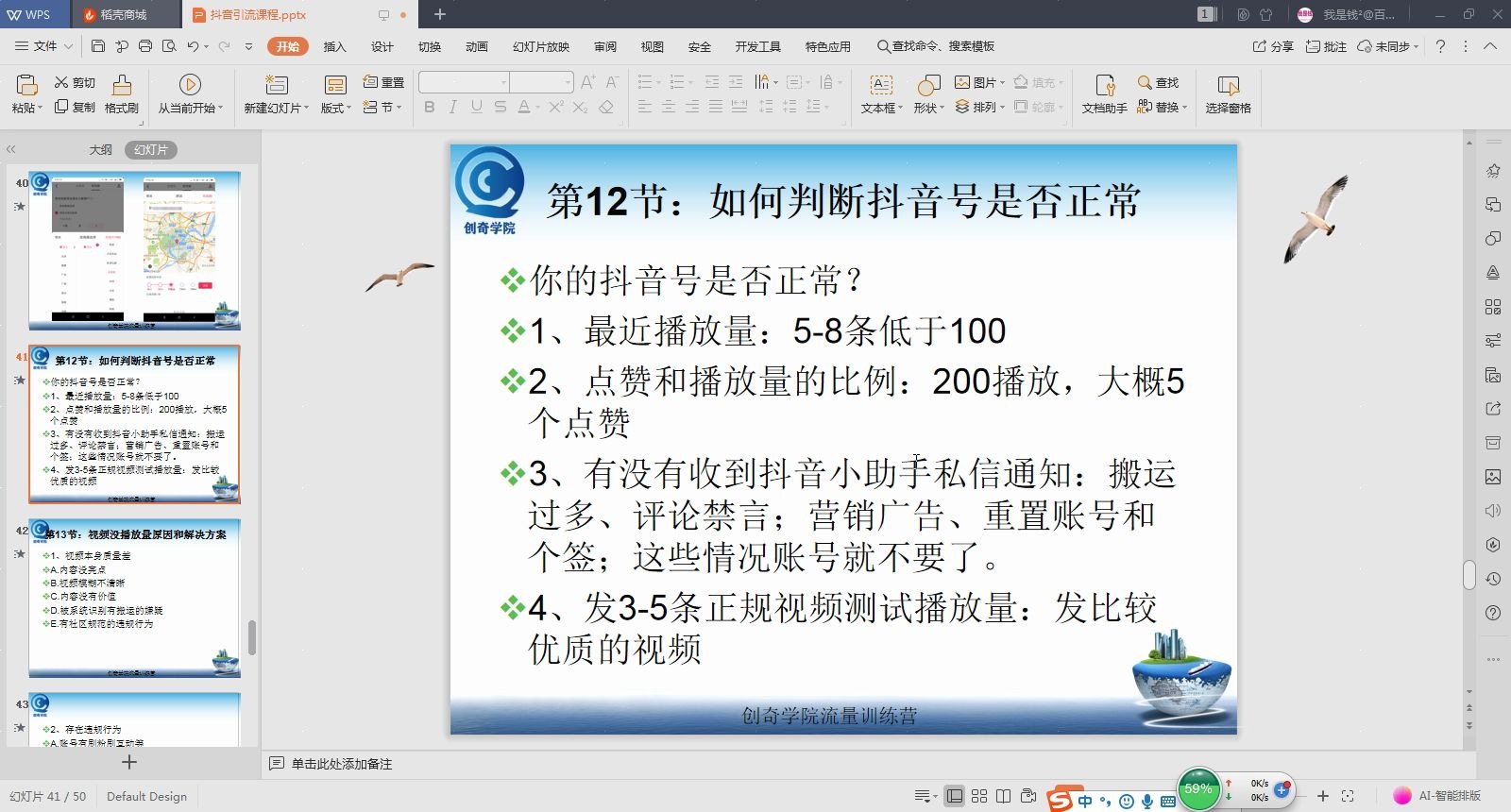Open the Selection Pane (选择窗格)
Viewport: 1511px width, 812px height.
coord(1228,94)
